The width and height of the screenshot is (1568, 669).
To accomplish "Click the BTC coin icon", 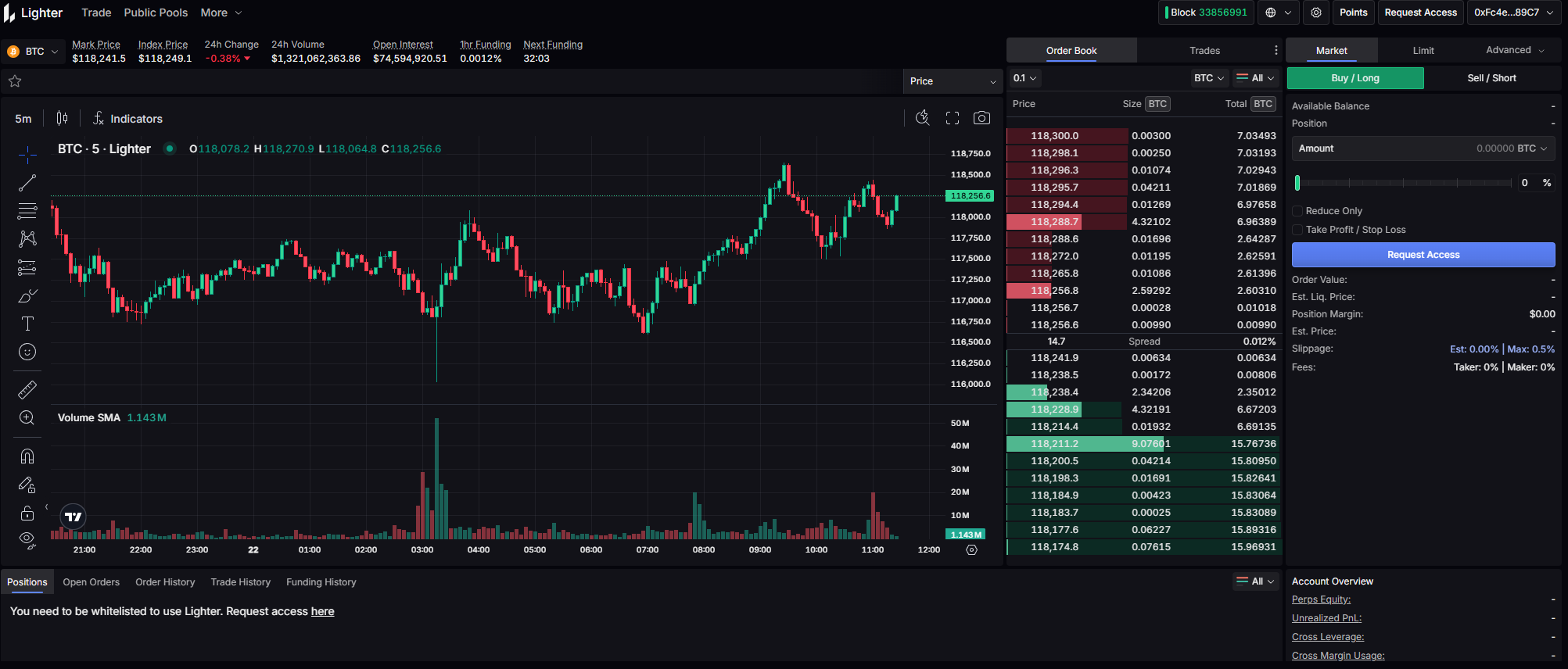I will point(13,52).
